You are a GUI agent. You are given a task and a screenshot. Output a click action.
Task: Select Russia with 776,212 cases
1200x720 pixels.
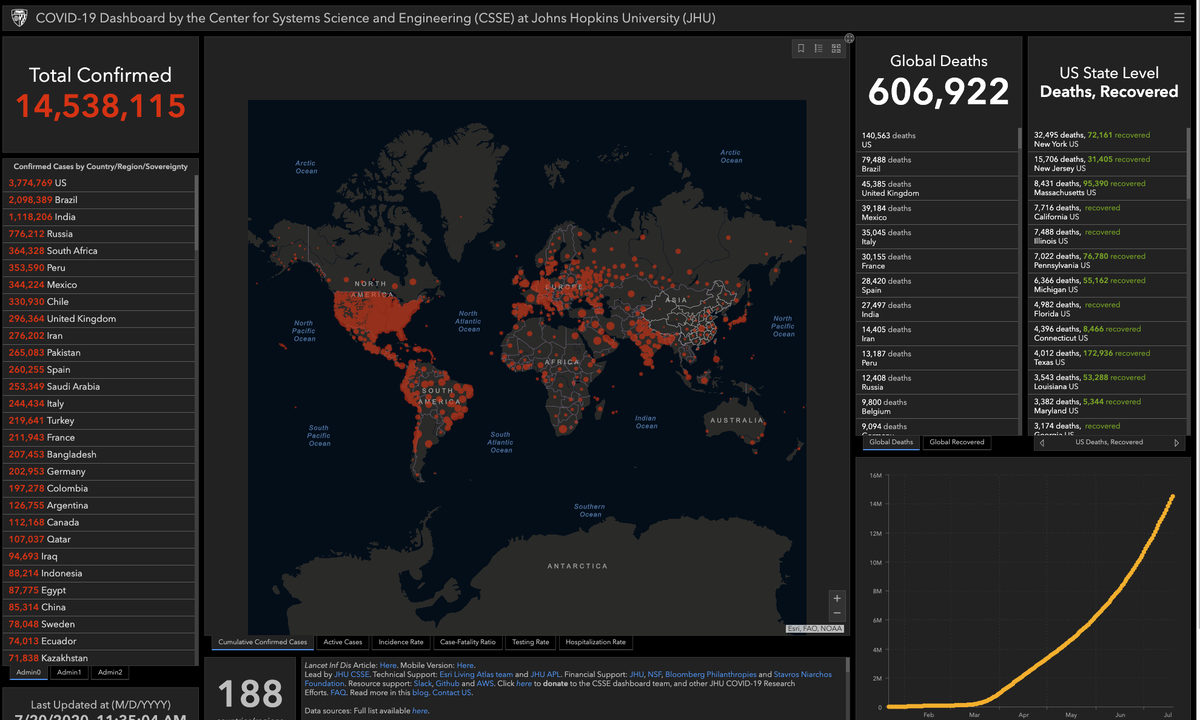99,234
